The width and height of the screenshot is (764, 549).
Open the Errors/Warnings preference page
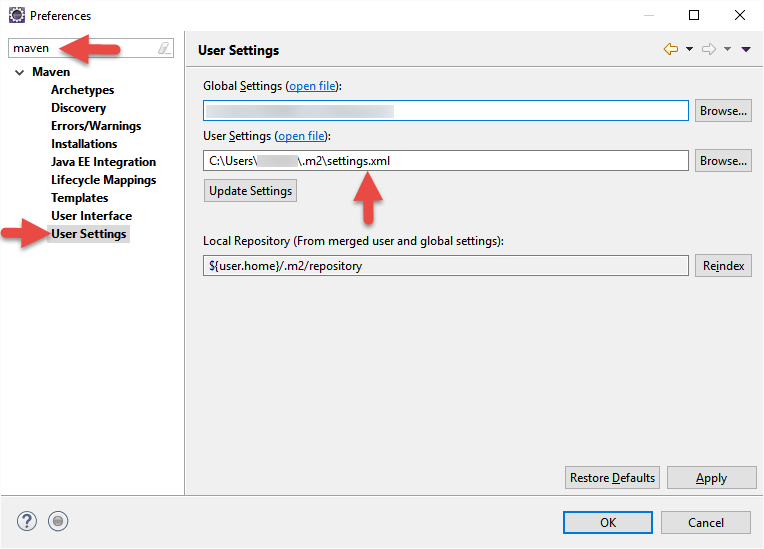pyautogui.click(x=96, y=126)
